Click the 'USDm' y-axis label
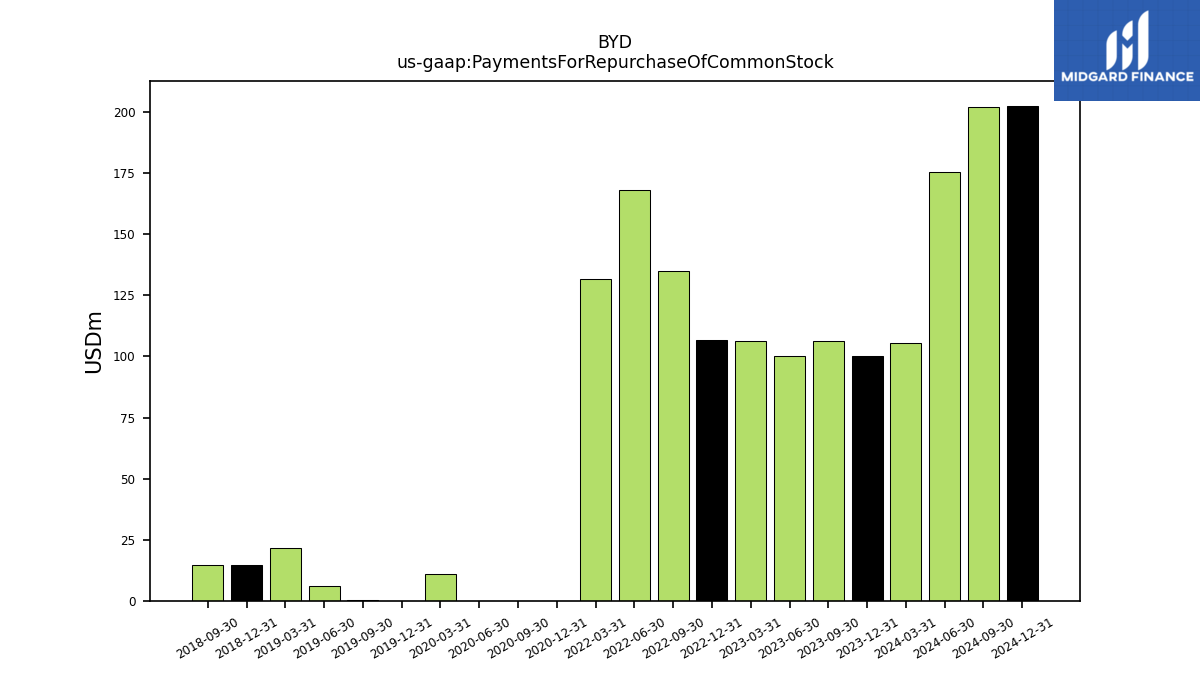Image resolution: width=1200 pixels, height=675 pixels. click(x=94, y=342)
